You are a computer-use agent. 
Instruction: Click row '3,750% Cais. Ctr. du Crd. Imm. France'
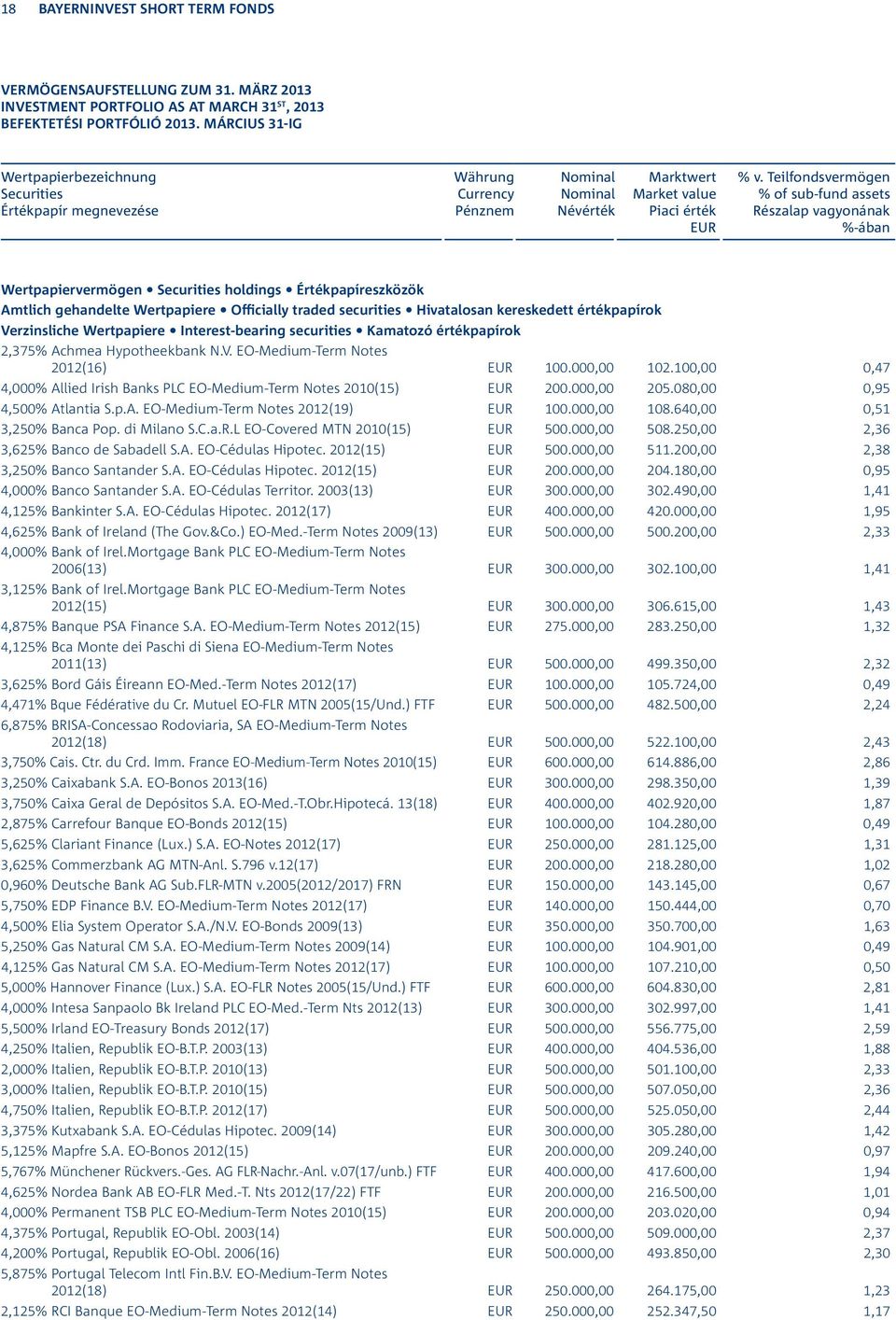[445, 763]
